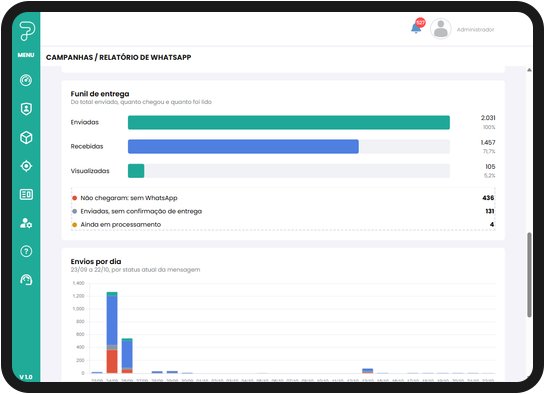Click the Campanhas / Relatório de WhatsApp breadcrumb
The width and height of the screenshot is (545, 394).
click(119, 57)
